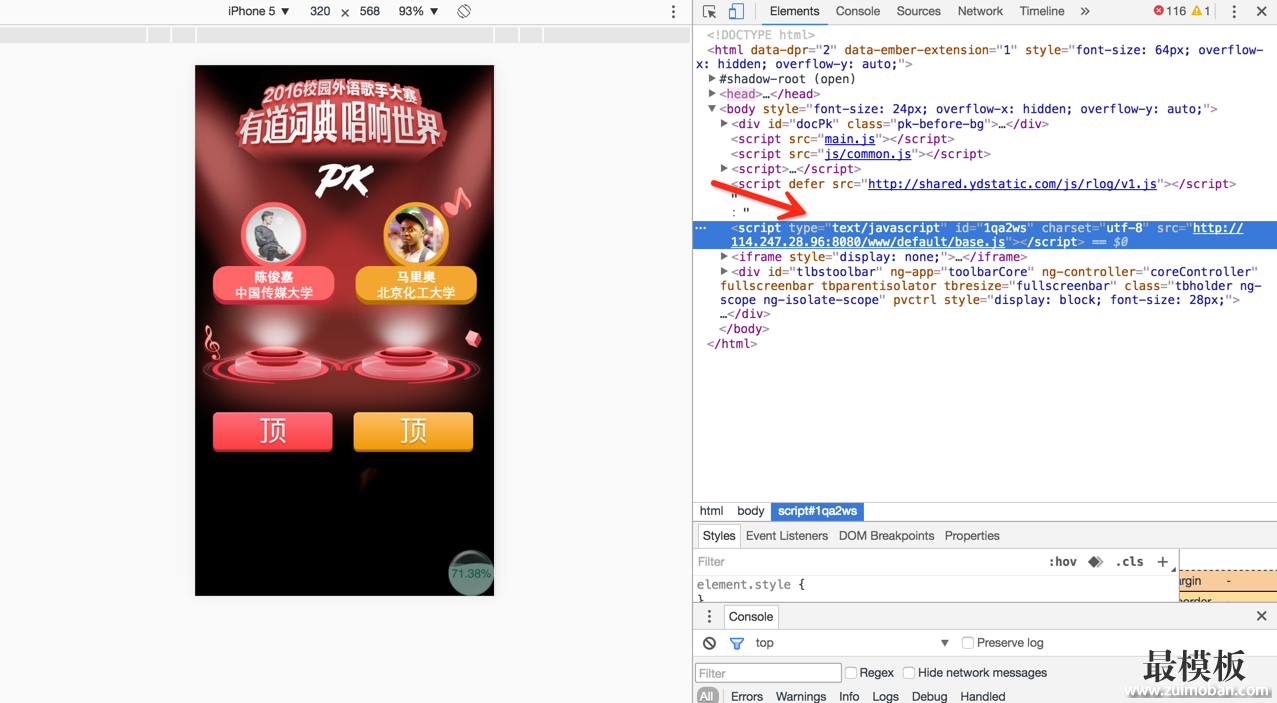Enable Preserve log checkbox
Image resolution: width=1277 pixels, height=703 pixels.
pyautogui.click(x=967, y=643)
